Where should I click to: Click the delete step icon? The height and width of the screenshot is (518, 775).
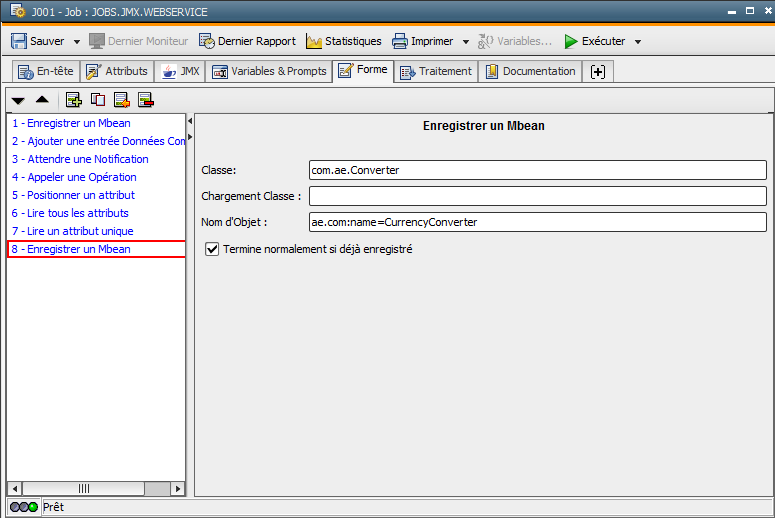146,99
